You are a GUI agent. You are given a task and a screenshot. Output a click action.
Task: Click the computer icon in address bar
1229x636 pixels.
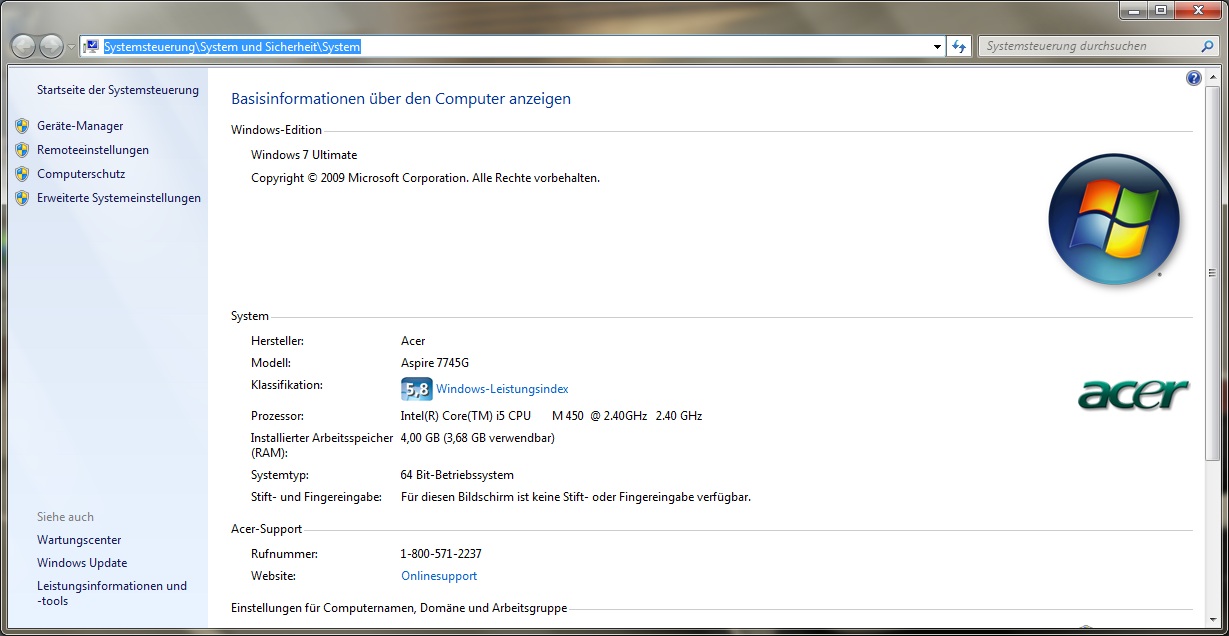[x=91, y=46]
